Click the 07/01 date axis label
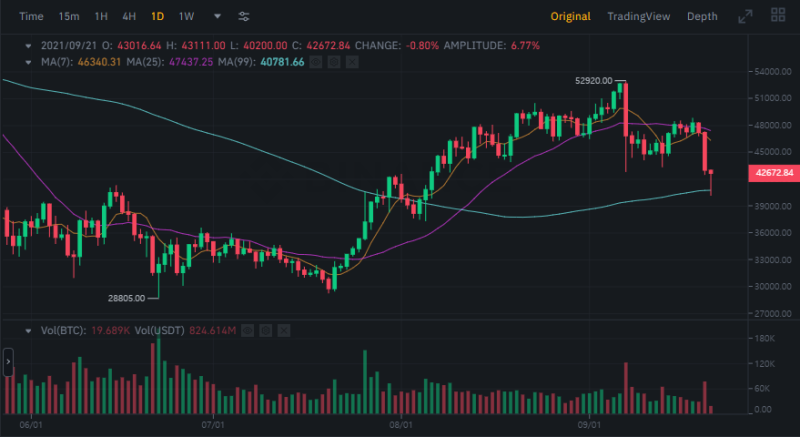The image size is (800, 437). pos(213,425)
